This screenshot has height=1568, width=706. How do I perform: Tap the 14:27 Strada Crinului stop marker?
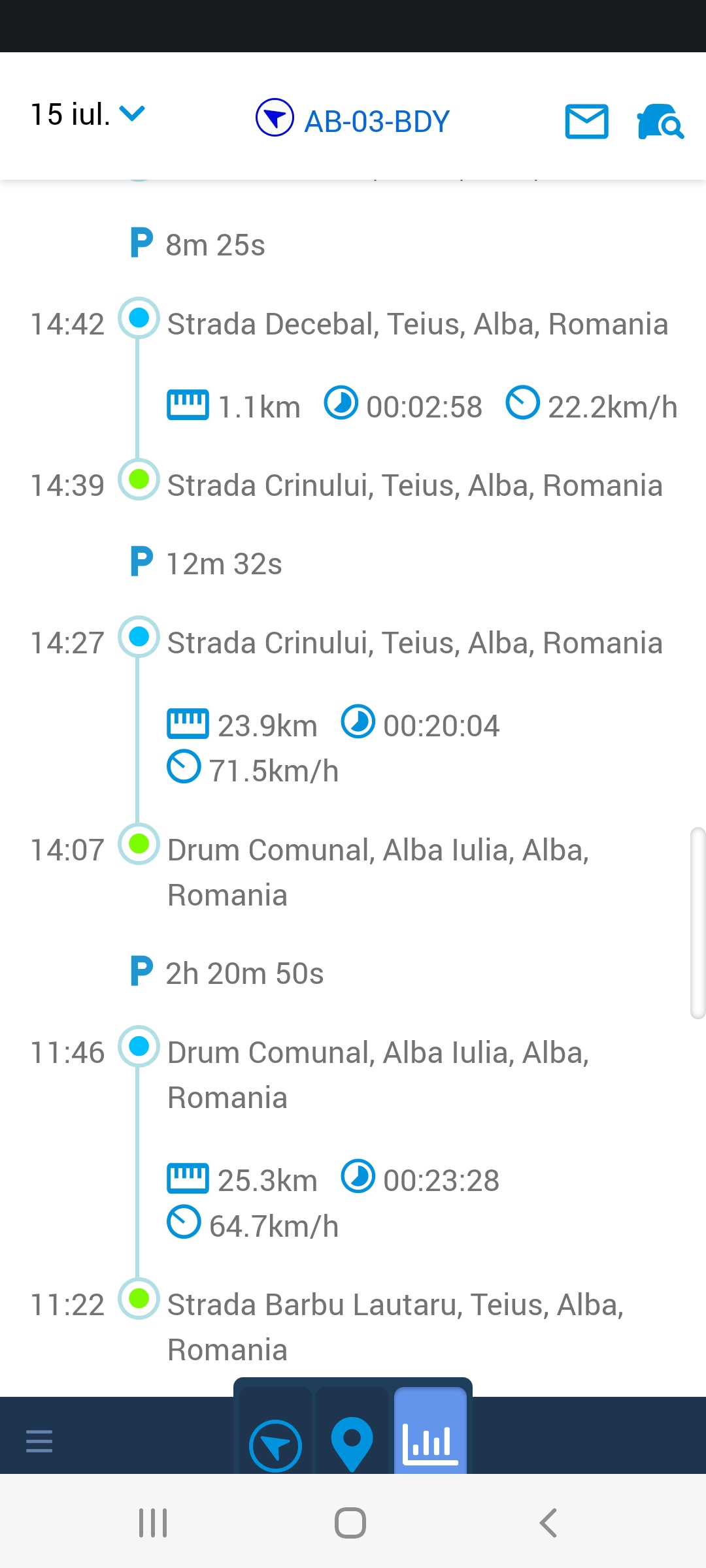point(139,637)
